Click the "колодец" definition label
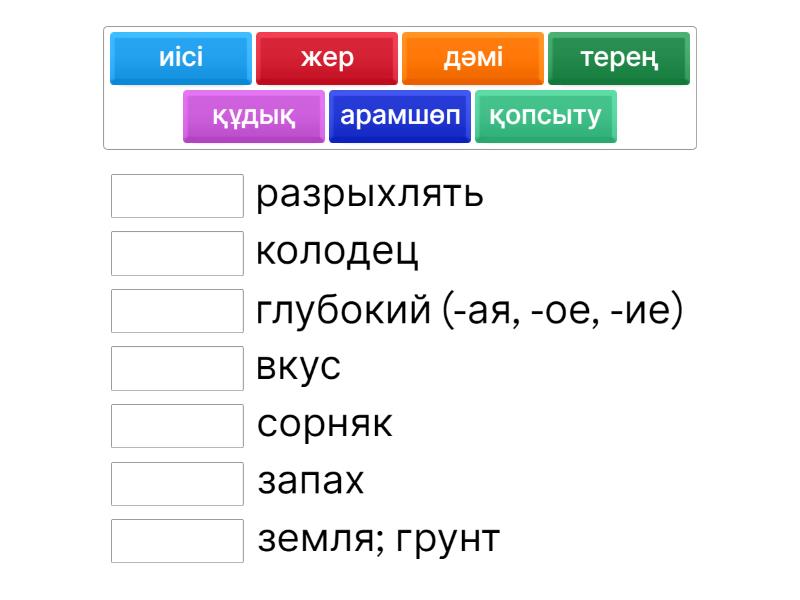This screenshot has width=800, height=600. pos(337,252)
